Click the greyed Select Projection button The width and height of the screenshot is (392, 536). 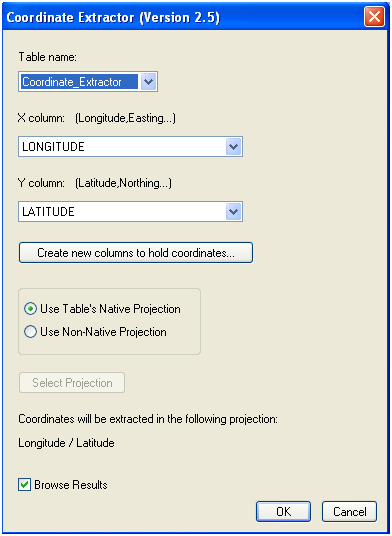coord(72,383)
